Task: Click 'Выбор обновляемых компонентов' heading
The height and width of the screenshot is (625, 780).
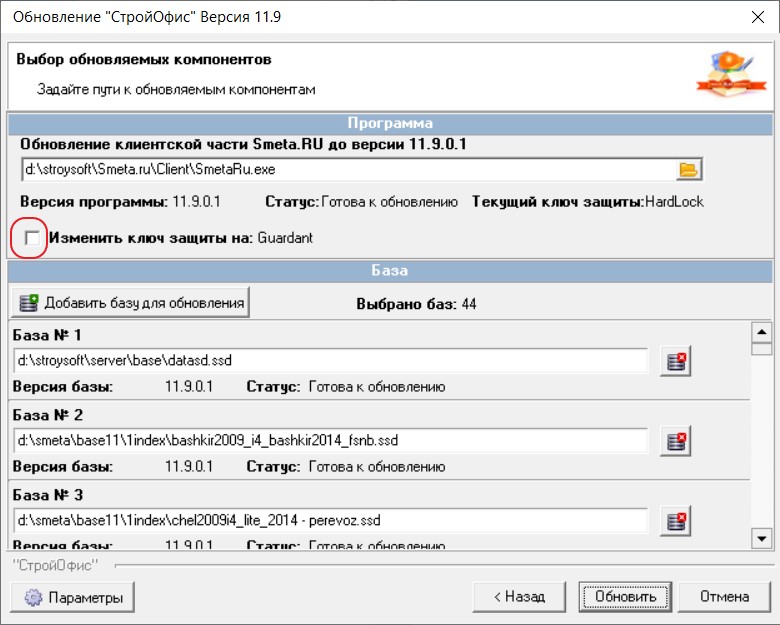Action: [144, 59]
